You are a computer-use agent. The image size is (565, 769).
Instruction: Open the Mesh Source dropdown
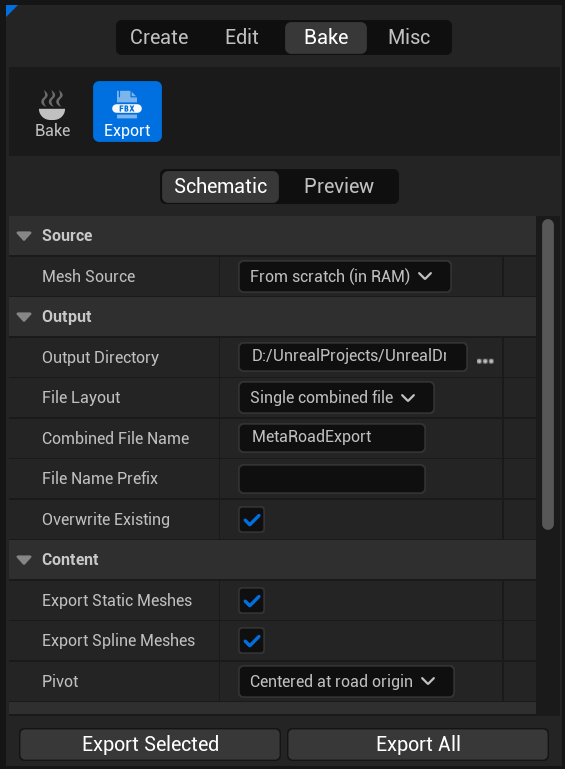pos(345,277)
